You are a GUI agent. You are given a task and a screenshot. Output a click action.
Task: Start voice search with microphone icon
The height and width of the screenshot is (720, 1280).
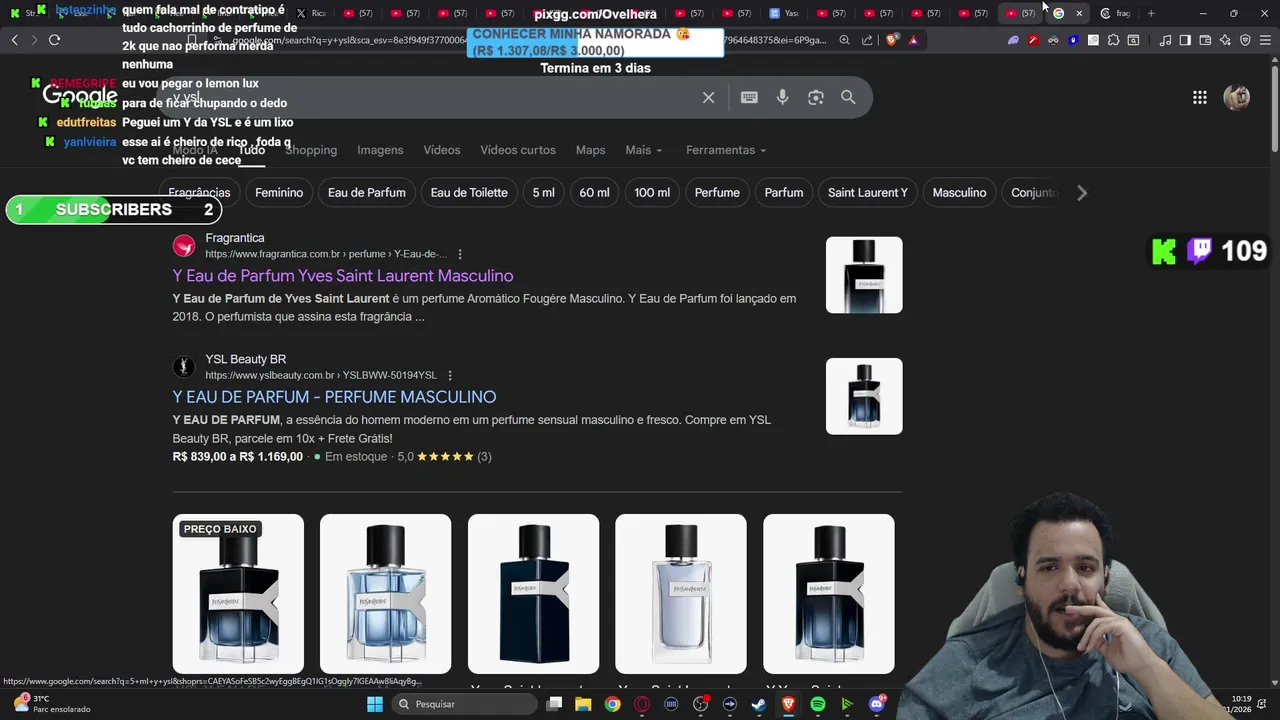click(782, 97)
